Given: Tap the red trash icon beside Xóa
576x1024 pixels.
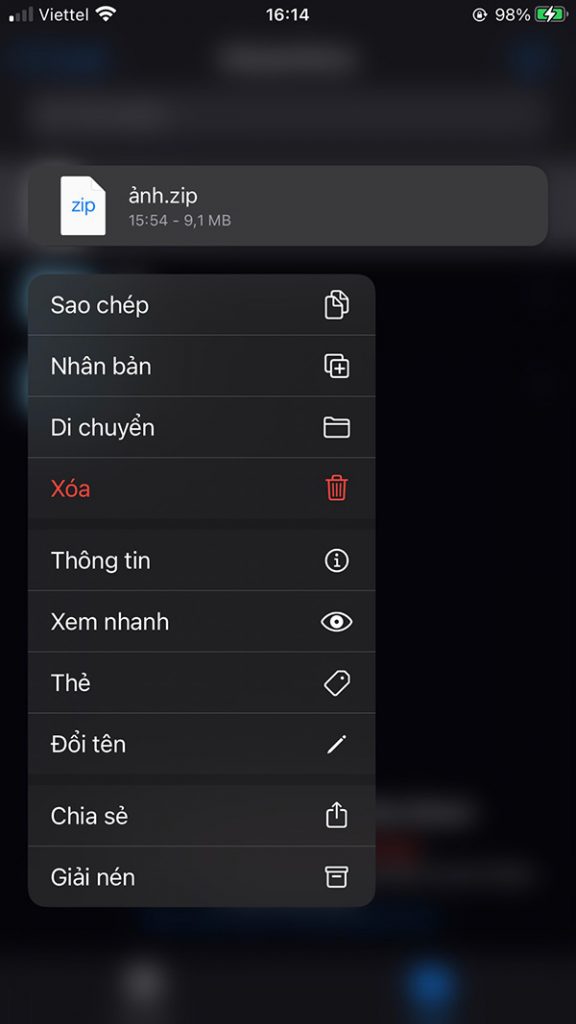Looking at the screenshot, I should point(337,488).
